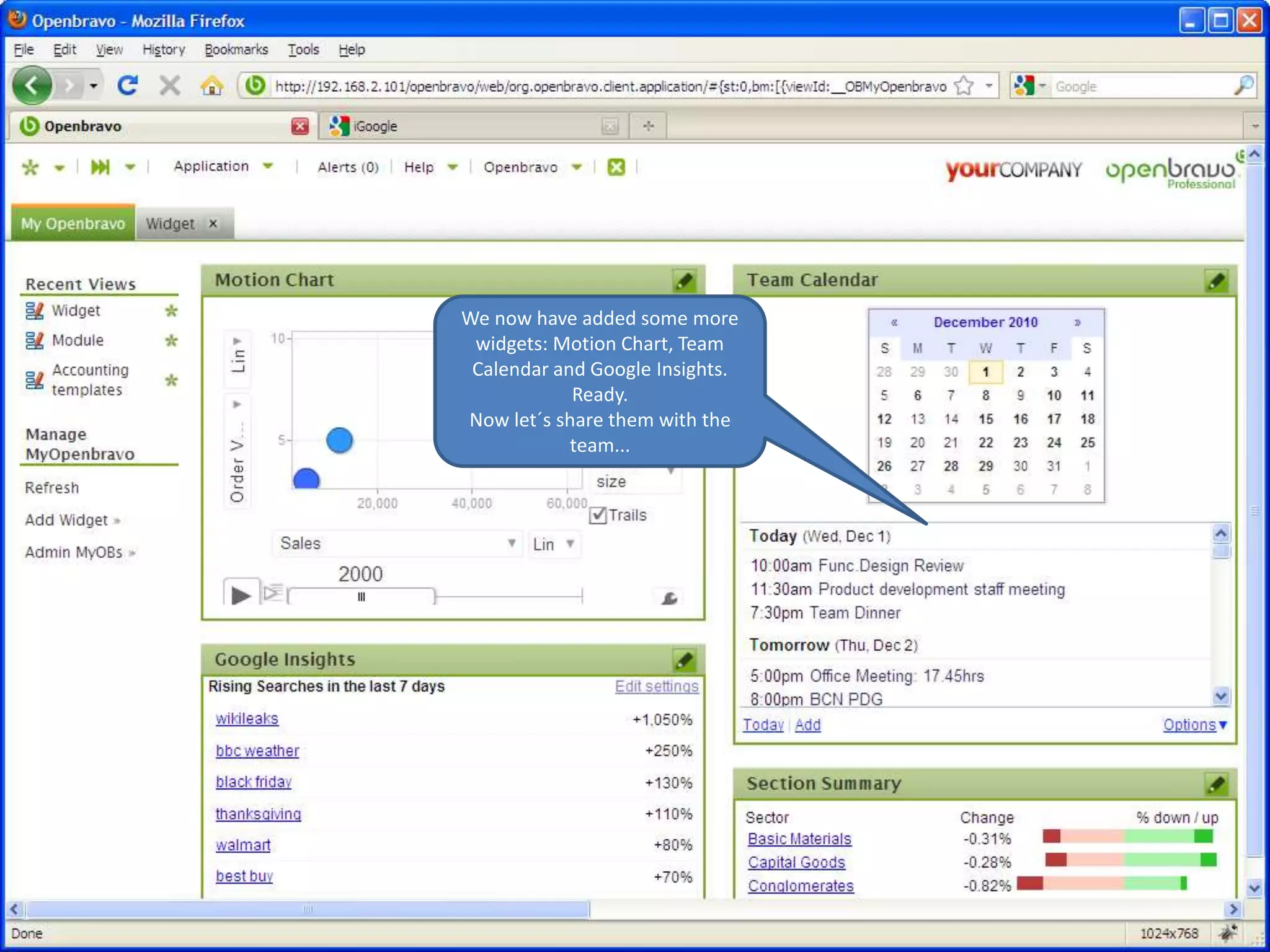1270x952 pixels.
Task: Toggle favorite star beside Widget recent view
Action: [x=172, y=311]
